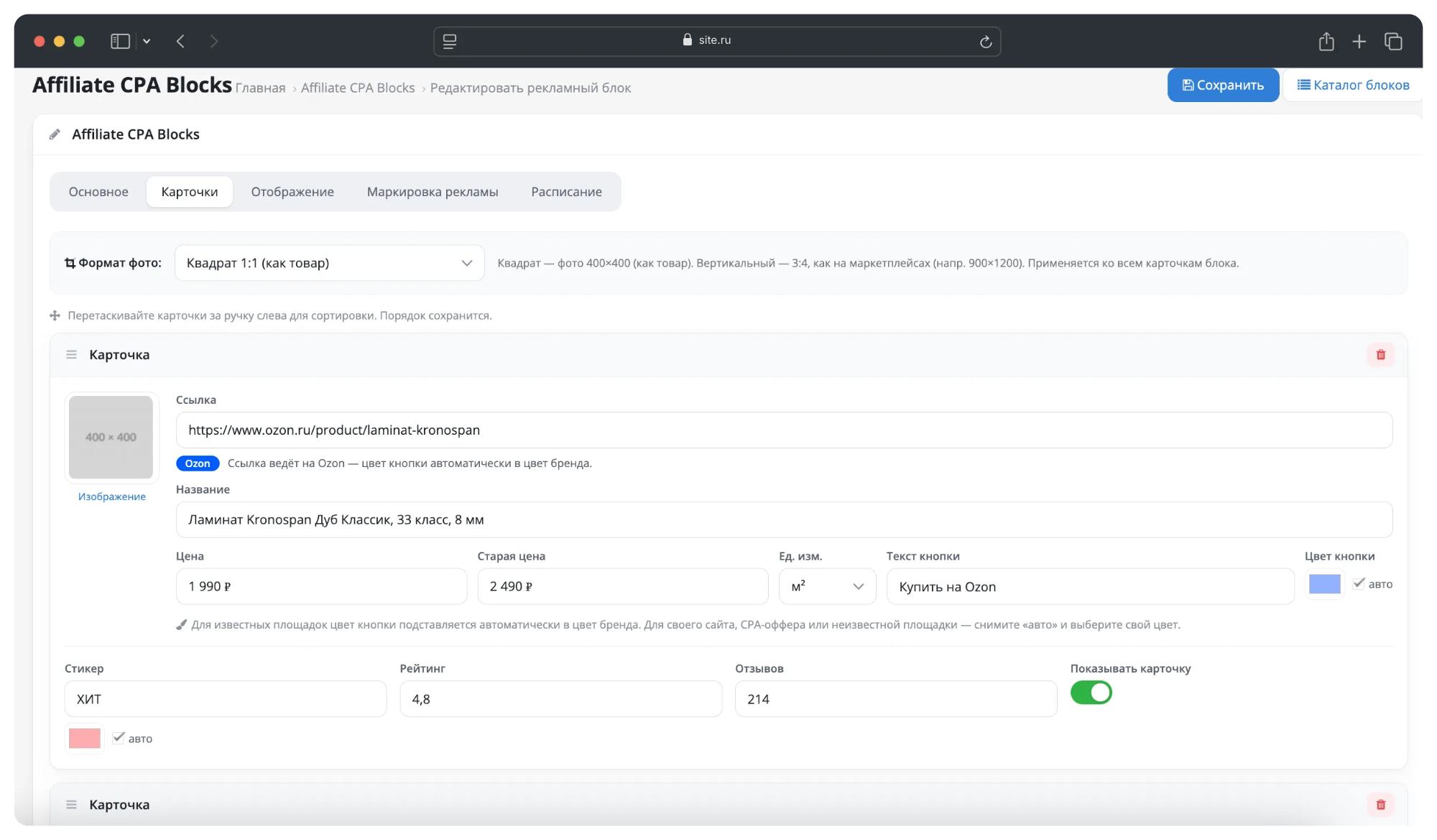Click the Safari sidebar toggle icon
Image resolution: width=1437 pixels, height=840 pixels.
[120, 42]
